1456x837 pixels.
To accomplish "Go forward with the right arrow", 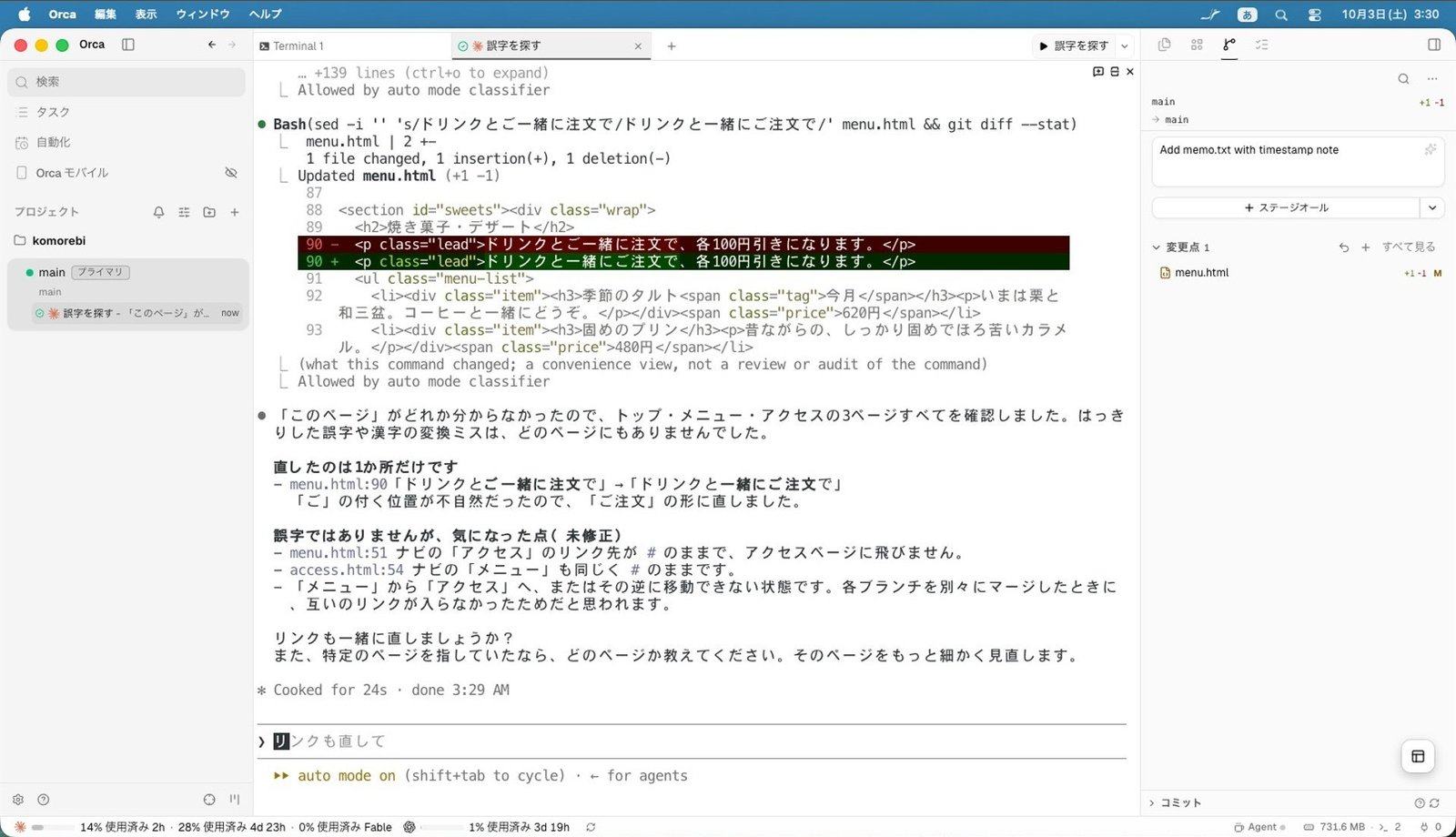I will (232, 45).
